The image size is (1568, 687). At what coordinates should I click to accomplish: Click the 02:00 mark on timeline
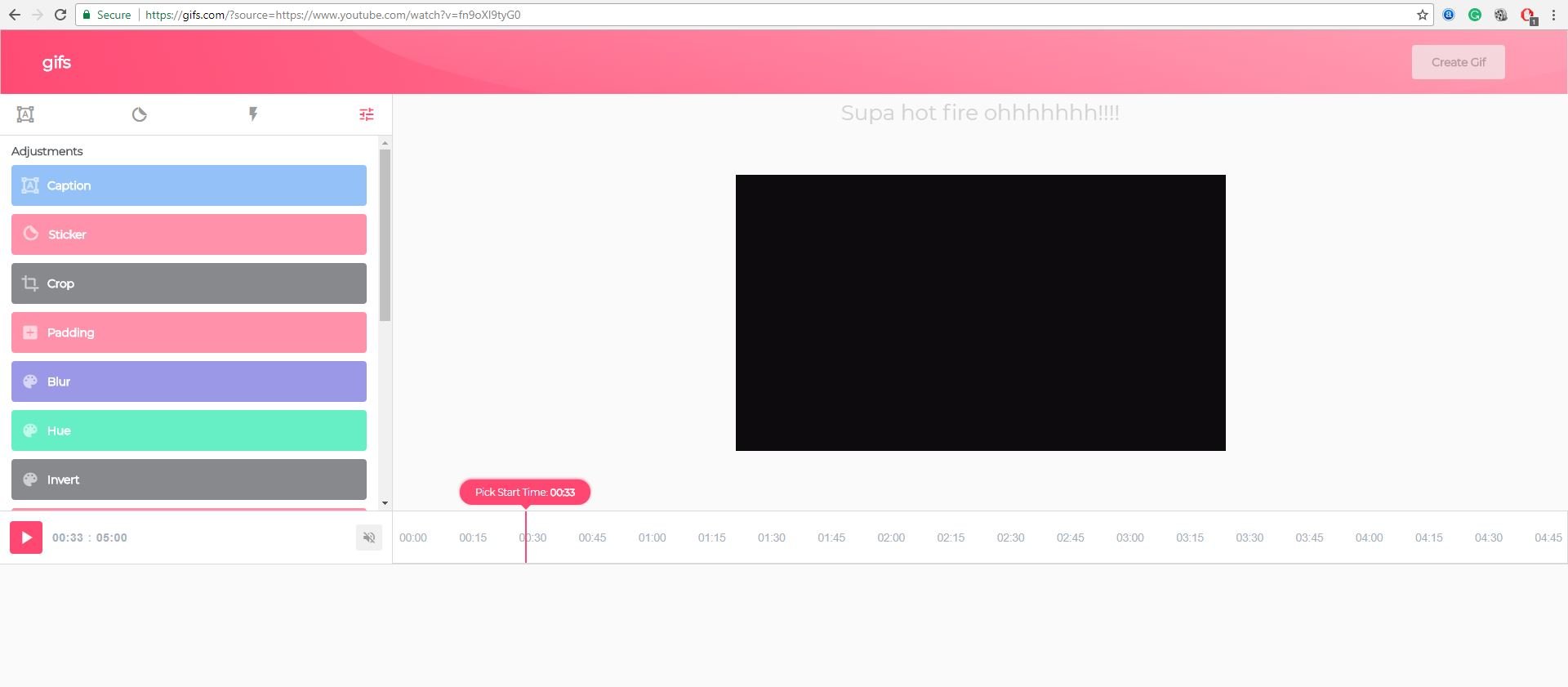(891, 538)
